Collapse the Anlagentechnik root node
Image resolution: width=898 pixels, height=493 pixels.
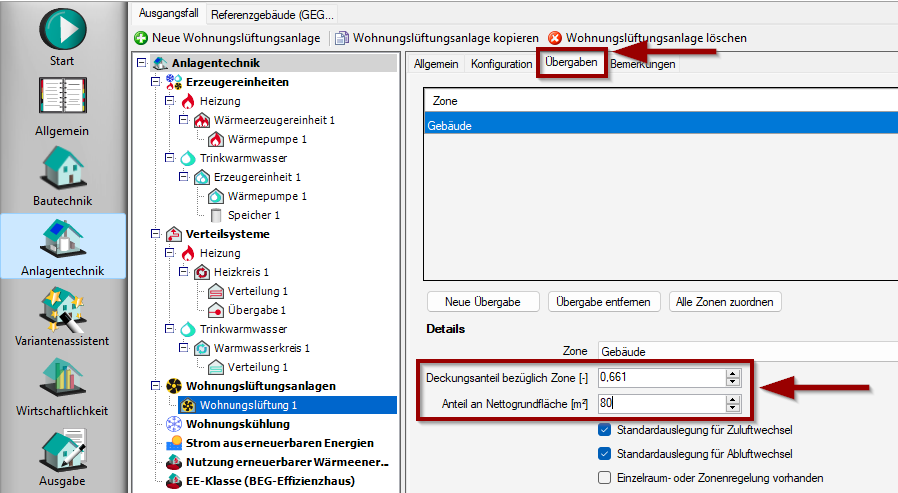tap(141, 62)
